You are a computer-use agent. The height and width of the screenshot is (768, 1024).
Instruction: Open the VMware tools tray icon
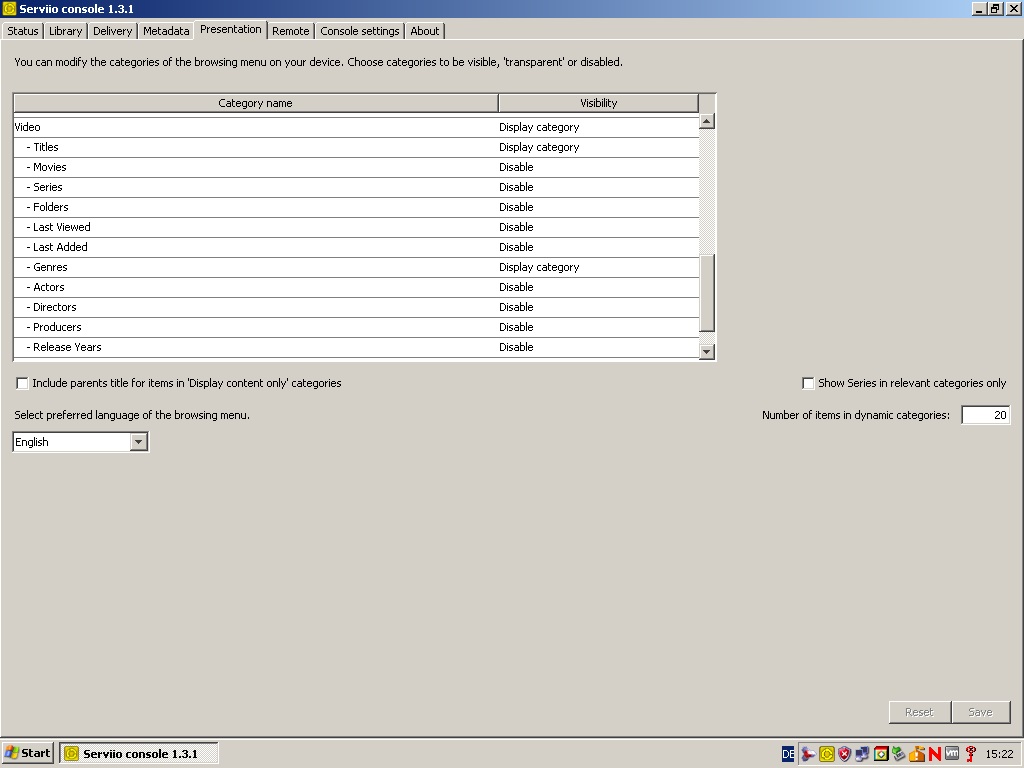coord(952,754)
